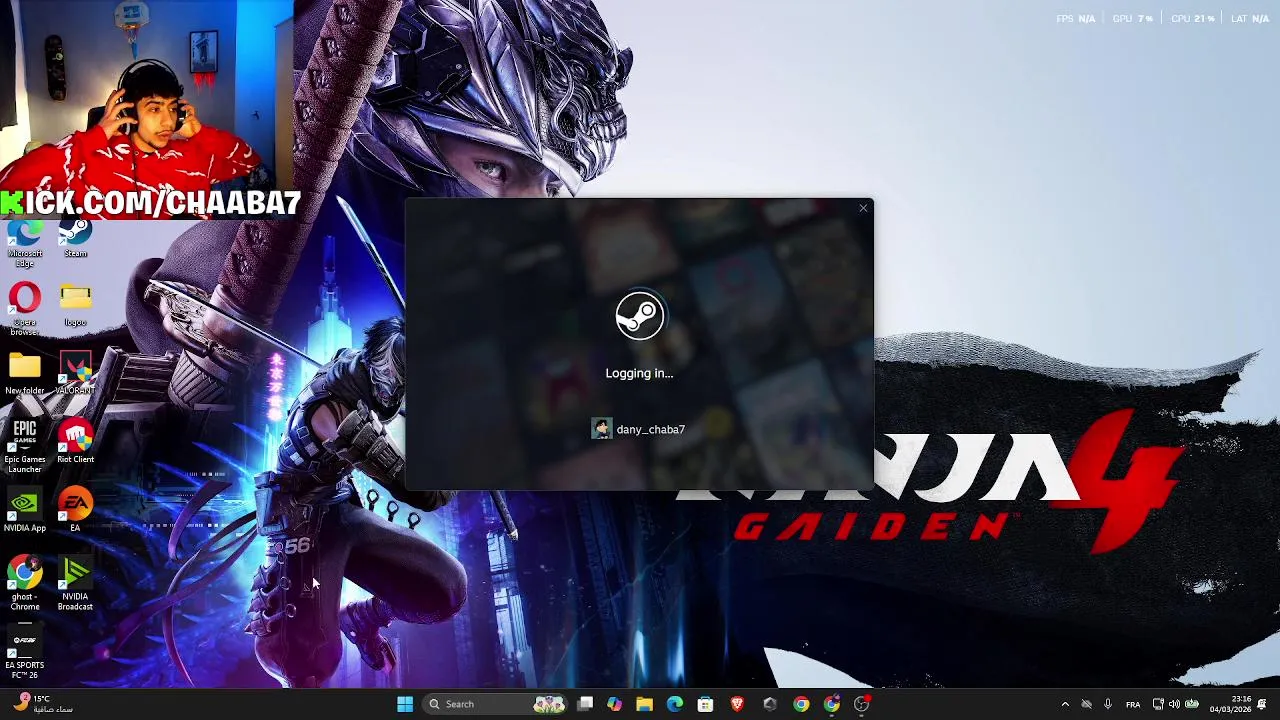
Task: Open Copilot from the taskbar
Action: point(615,704)
